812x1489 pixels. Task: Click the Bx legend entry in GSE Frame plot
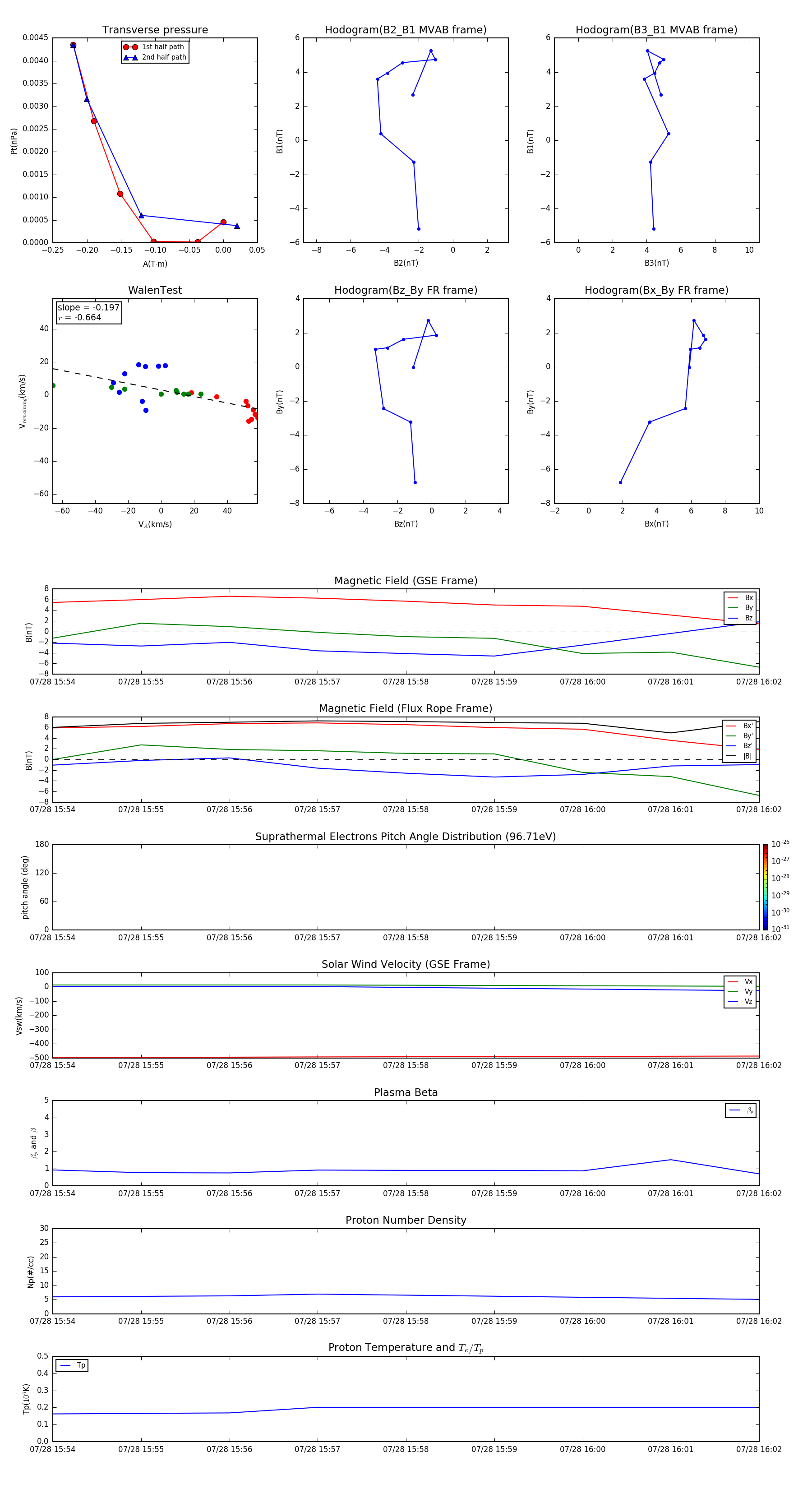[x=740, y=598]
